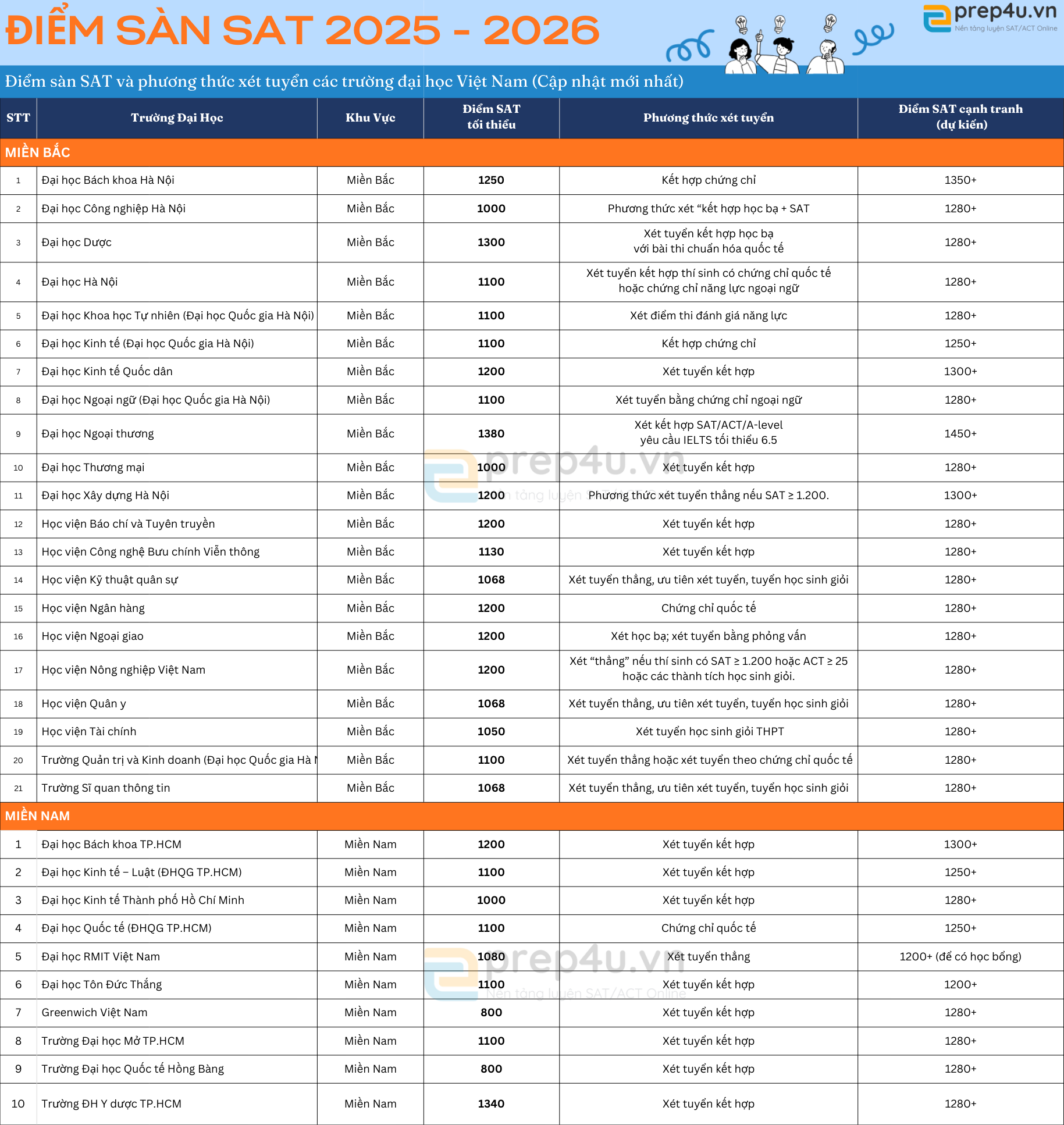This screenshot has height=1125, width=1064.
Task: Select Greenwich Việt Nam in the table
Action: (x=94, y=1013)
